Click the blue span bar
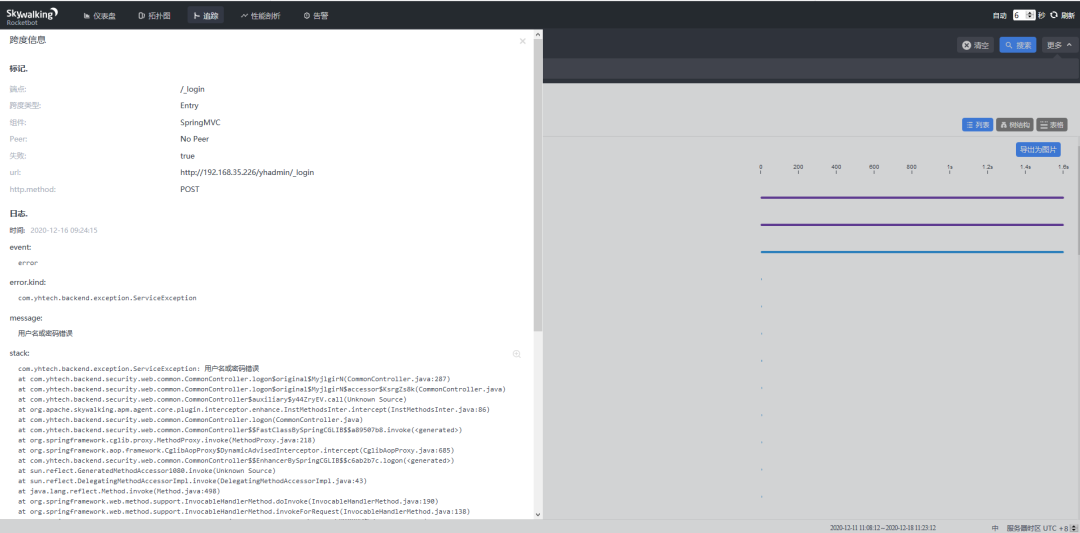The image size is (1080, 533). (912, 252)
